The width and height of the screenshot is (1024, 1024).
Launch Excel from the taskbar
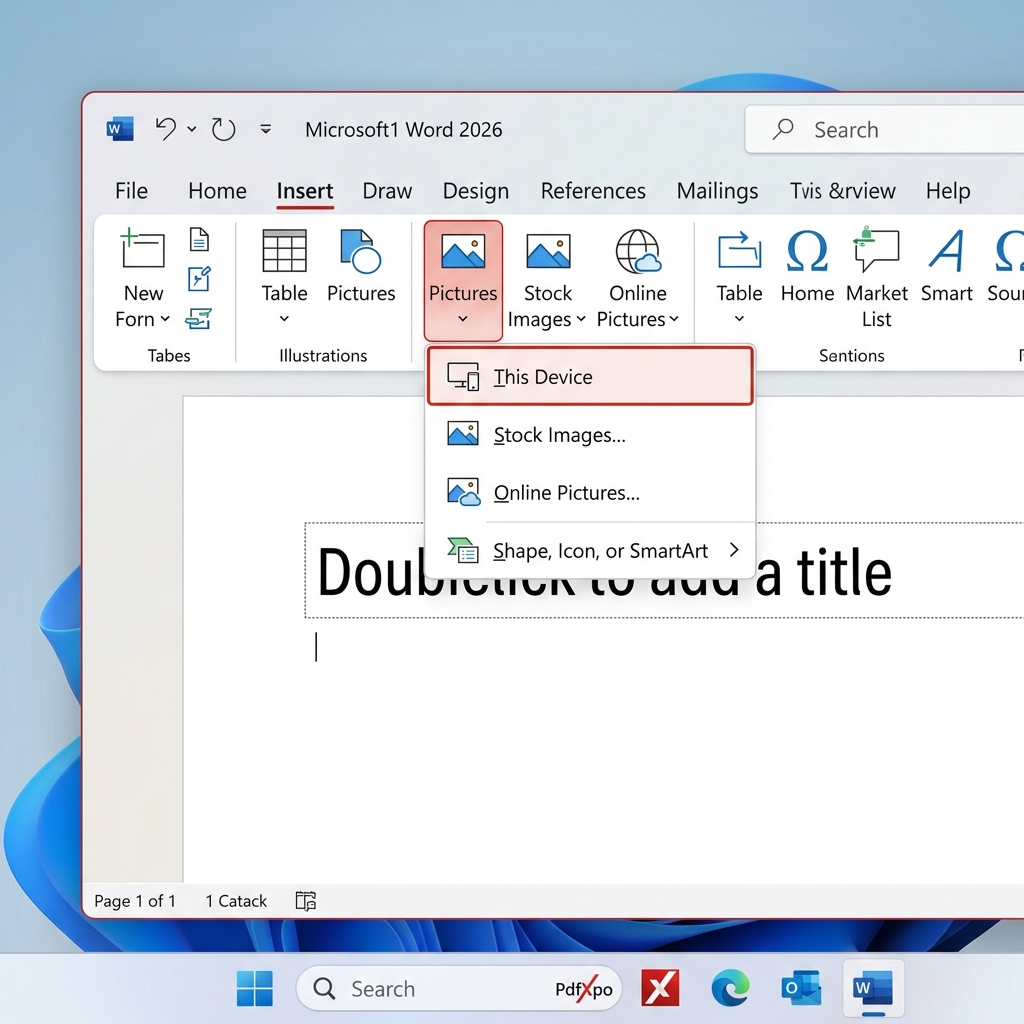[x=660, y=988]
